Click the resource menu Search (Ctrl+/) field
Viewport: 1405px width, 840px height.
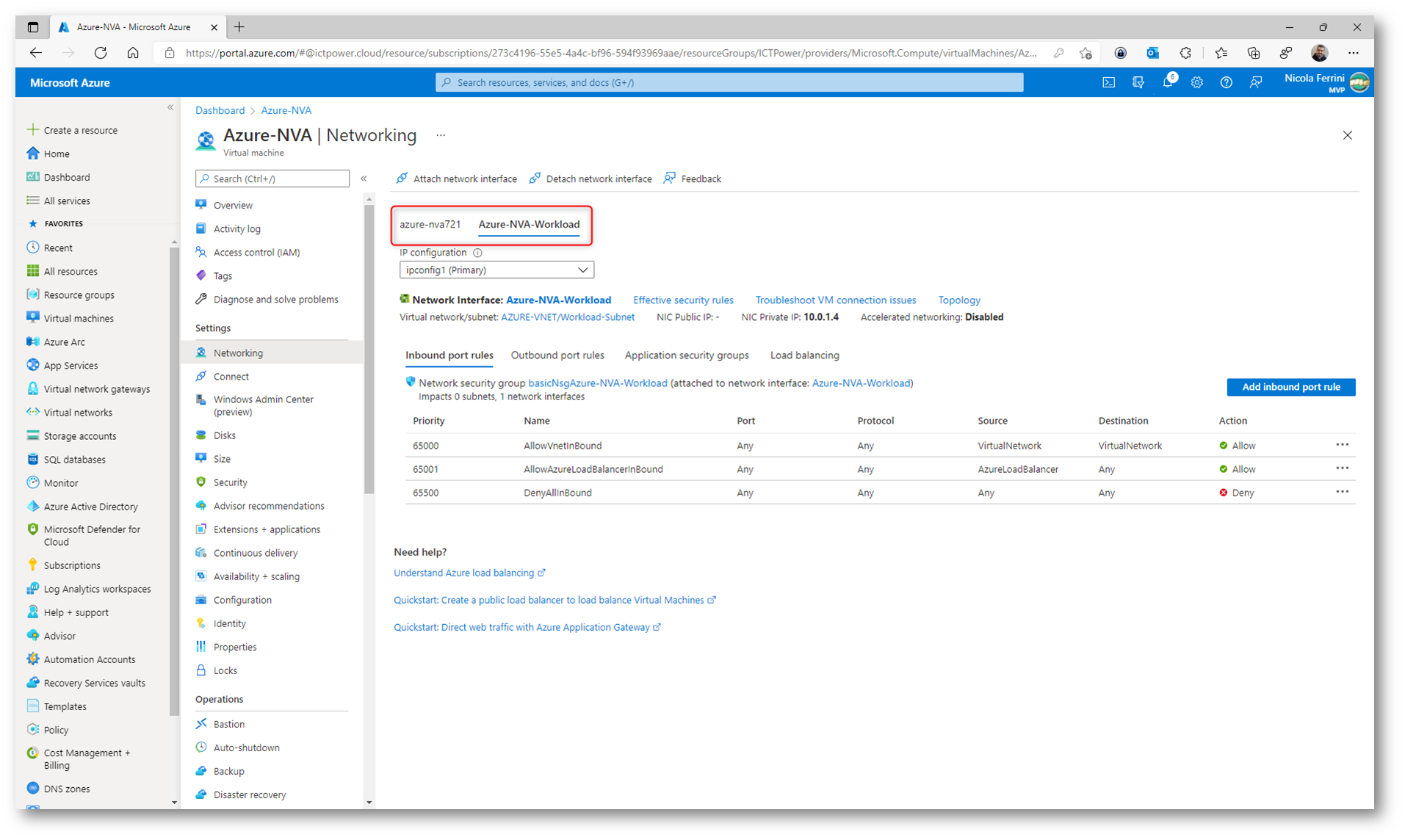(x=272, y=178)
